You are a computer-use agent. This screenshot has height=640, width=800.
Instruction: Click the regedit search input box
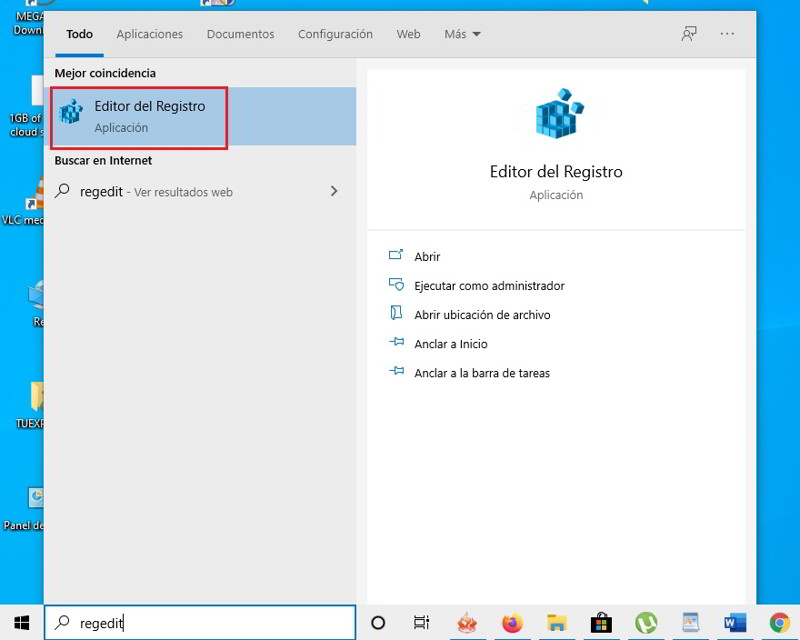pos(200,623)
